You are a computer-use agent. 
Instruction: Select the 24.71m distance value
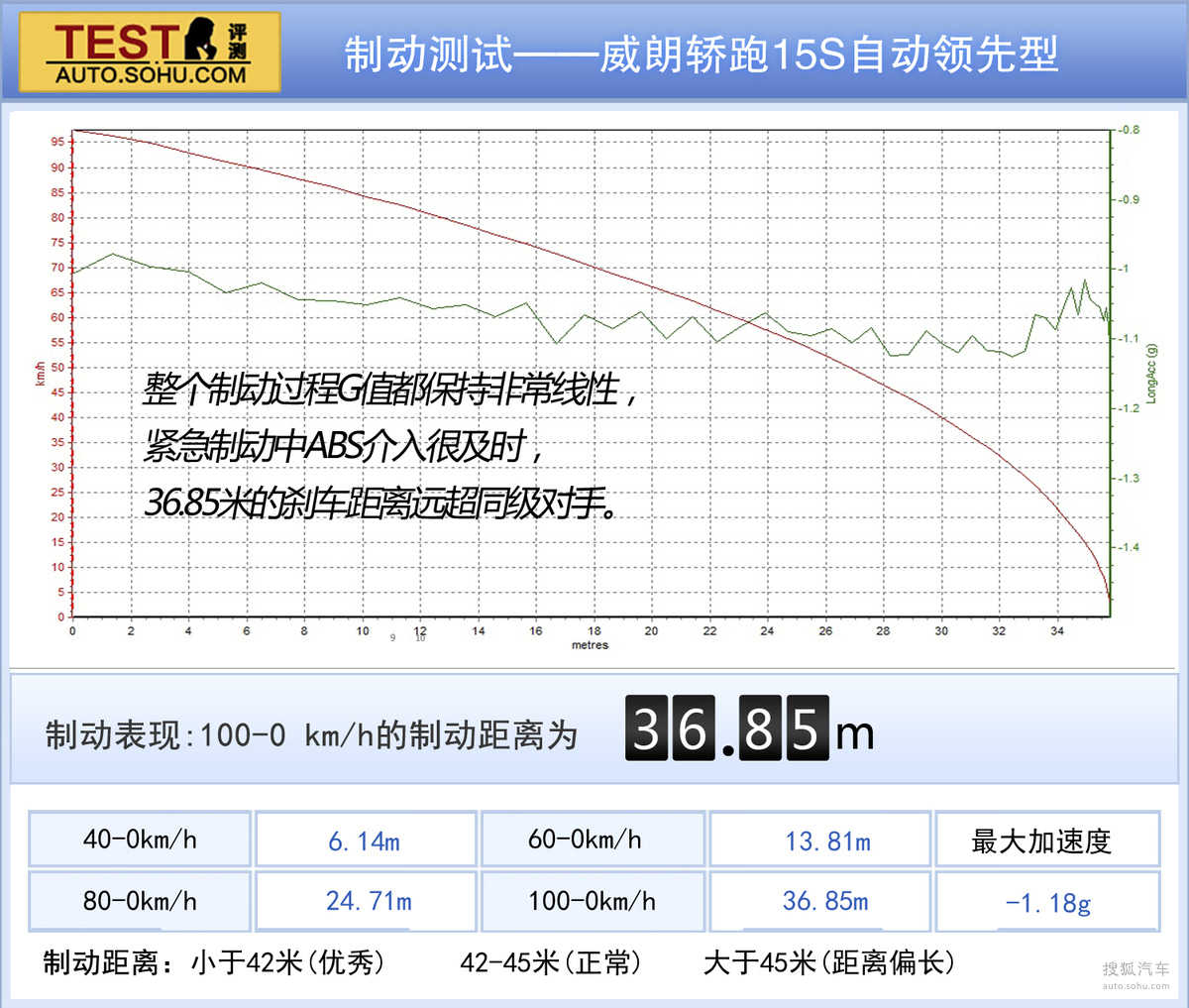click(369, 901)
